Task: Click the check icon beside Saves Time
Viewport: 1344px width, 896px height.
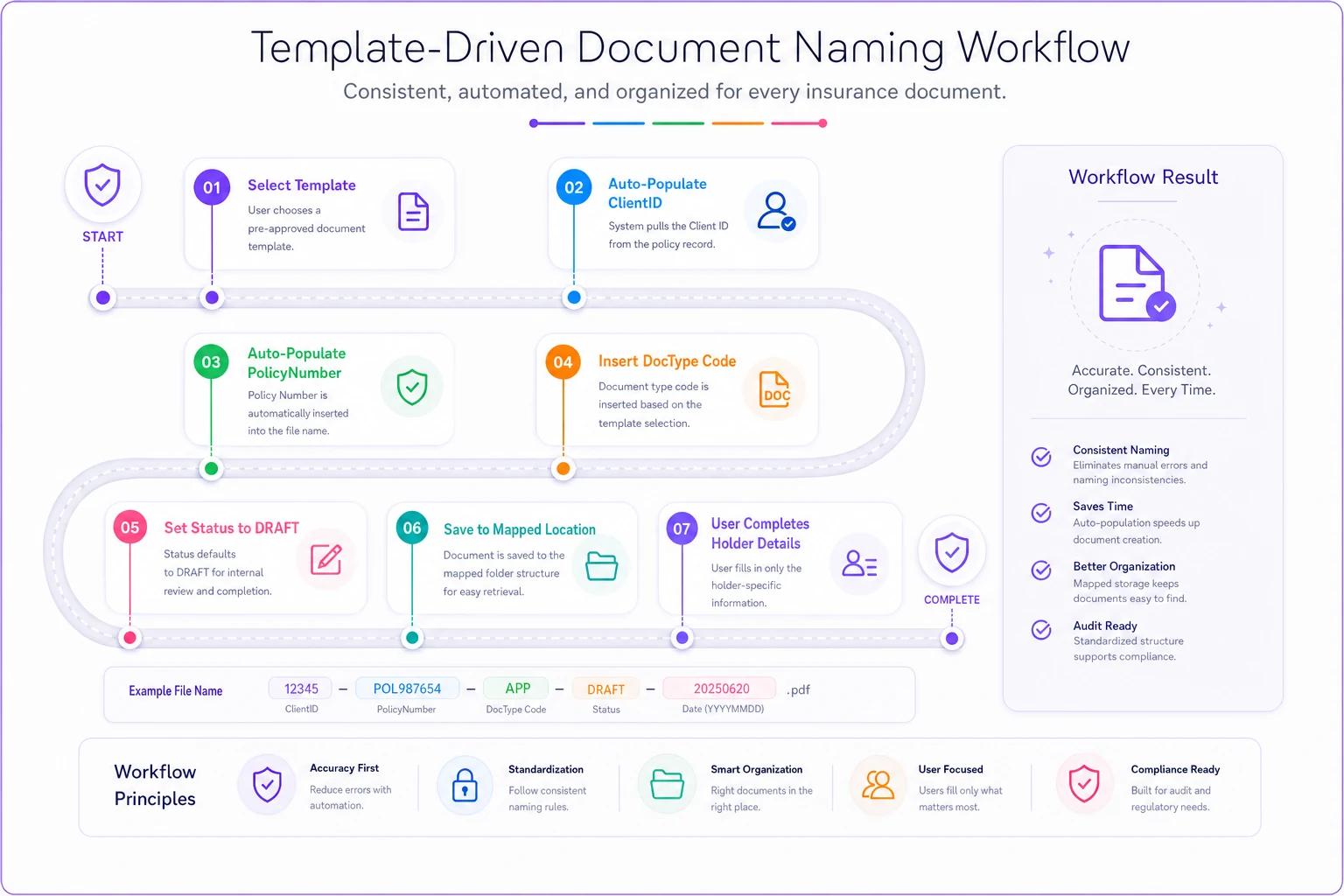Action: pyautogui.click(x=1041, y=513)
